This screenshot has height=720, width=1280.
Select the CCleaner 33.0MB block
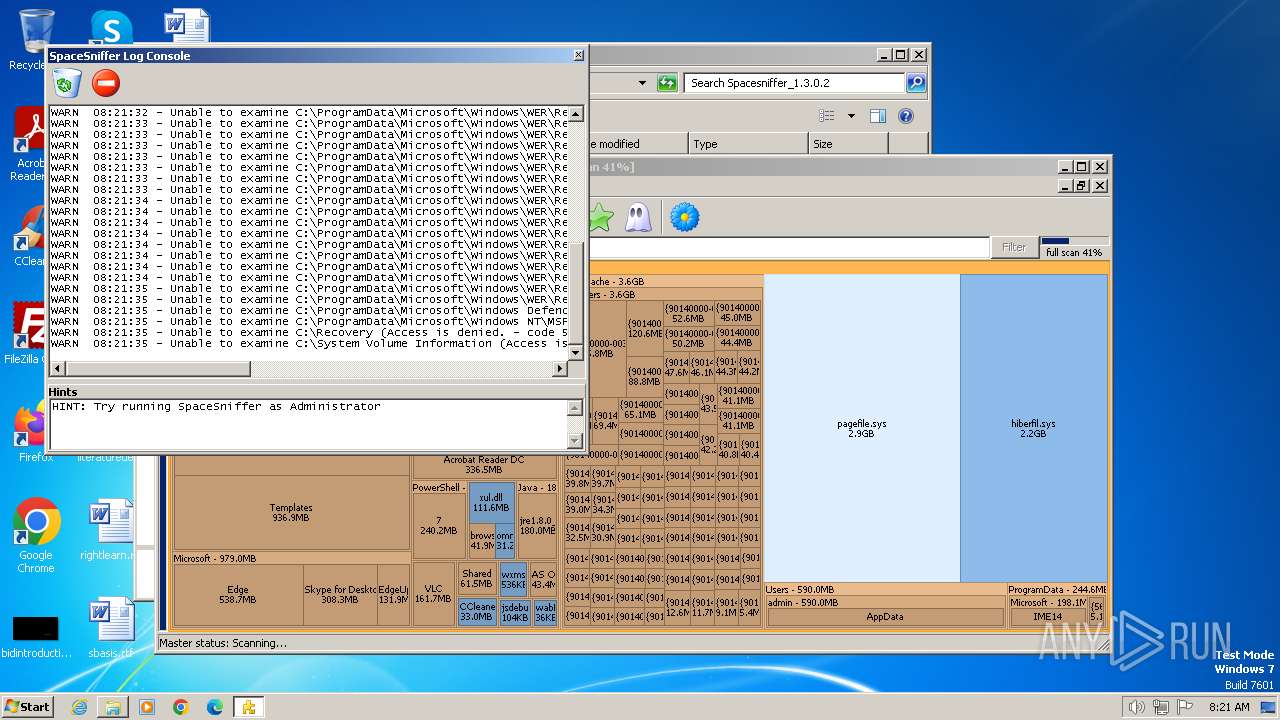[x=476, y=612]
